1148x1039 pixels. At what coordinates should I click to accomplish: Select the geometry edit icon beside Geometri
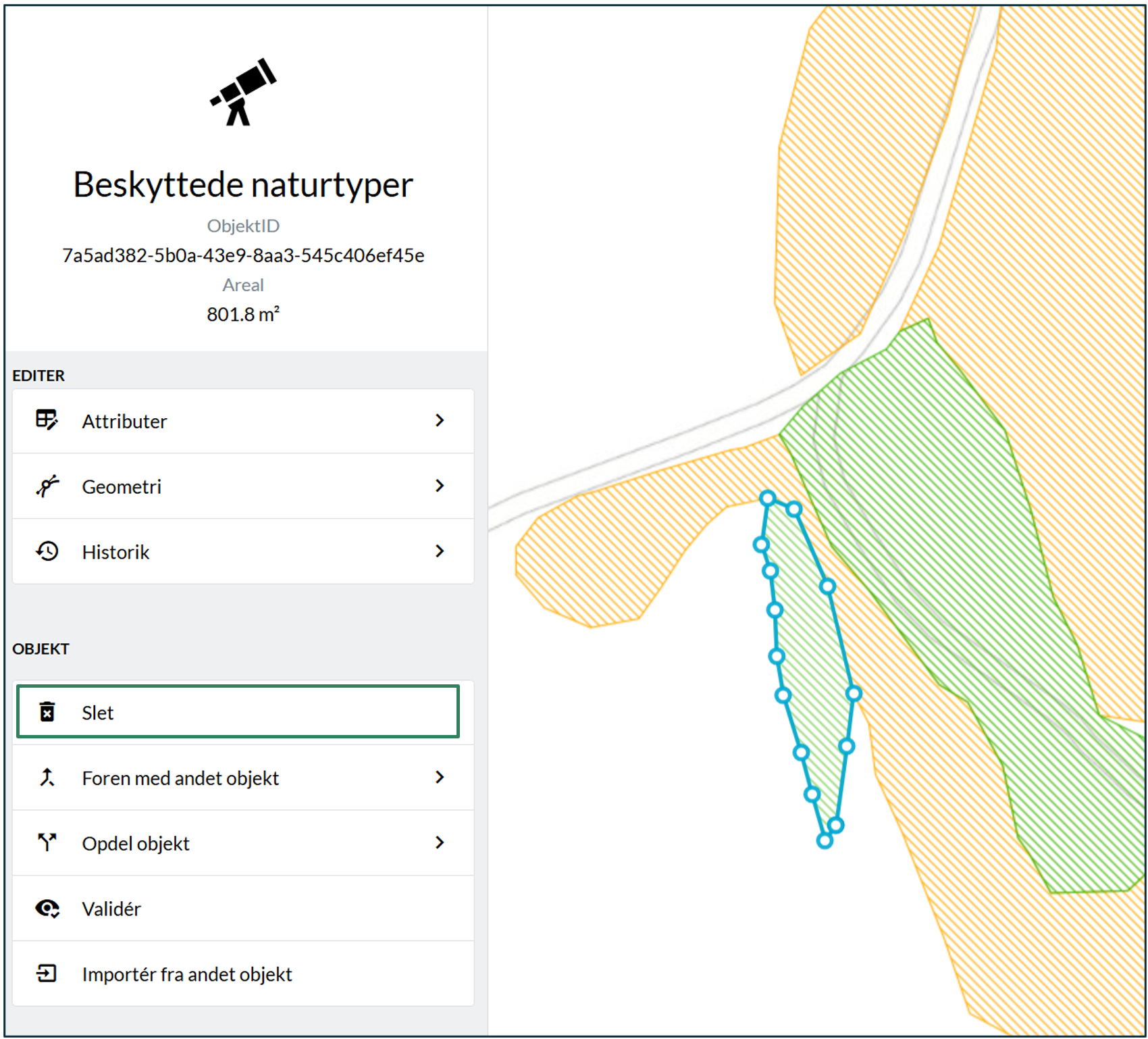47,486
